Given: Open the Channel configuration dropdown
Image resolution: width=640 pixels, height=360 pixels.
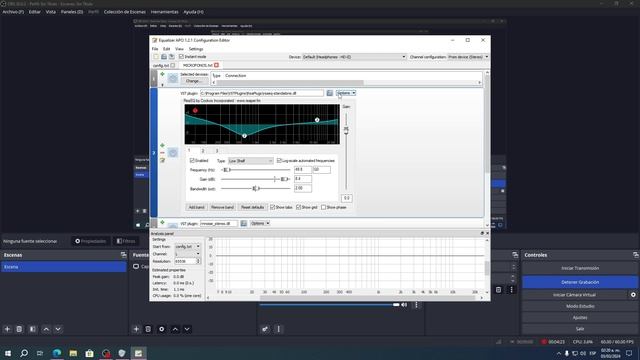Looking at the screenshot, I should [x=468, y=57].
